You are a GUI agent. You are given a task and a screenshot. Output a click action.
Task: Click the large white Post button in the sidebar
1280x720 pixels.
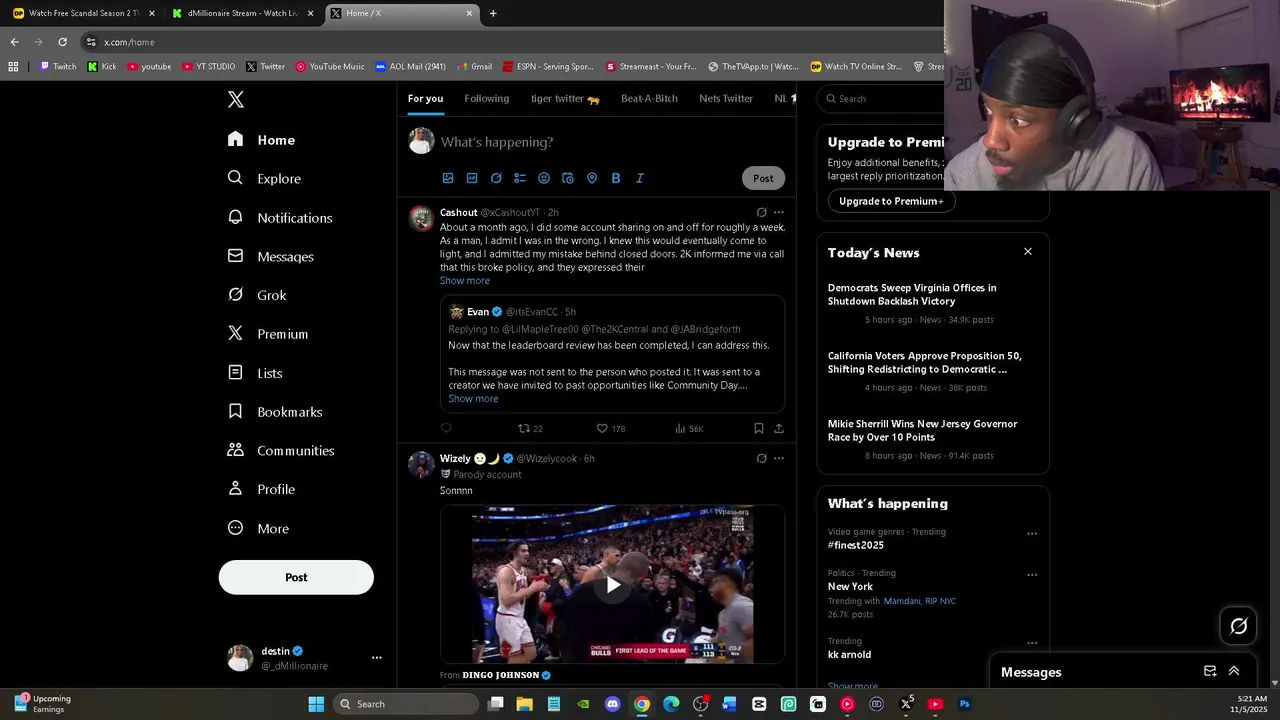point(296,577)
